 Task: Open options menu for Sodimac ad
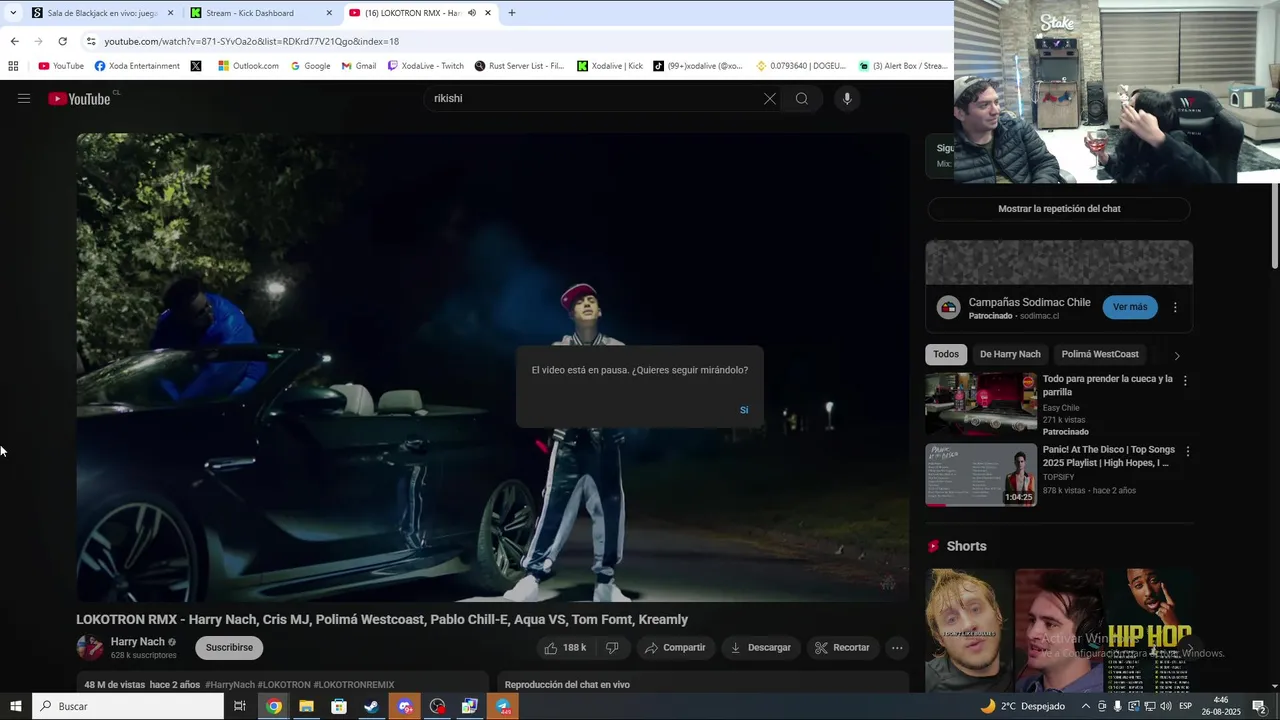(1175, 307)
